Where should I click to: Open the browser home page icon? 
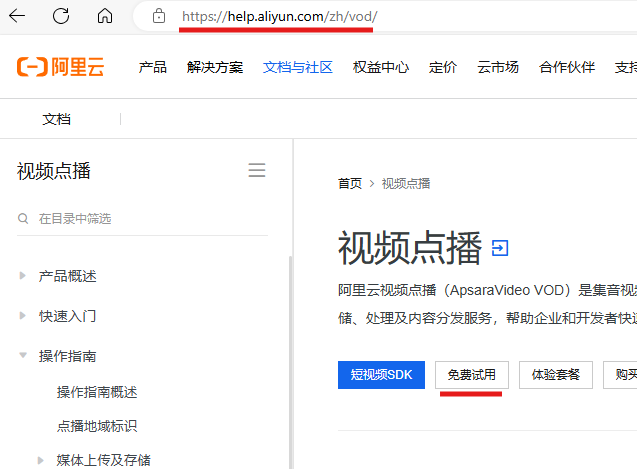tap(105, 16)
